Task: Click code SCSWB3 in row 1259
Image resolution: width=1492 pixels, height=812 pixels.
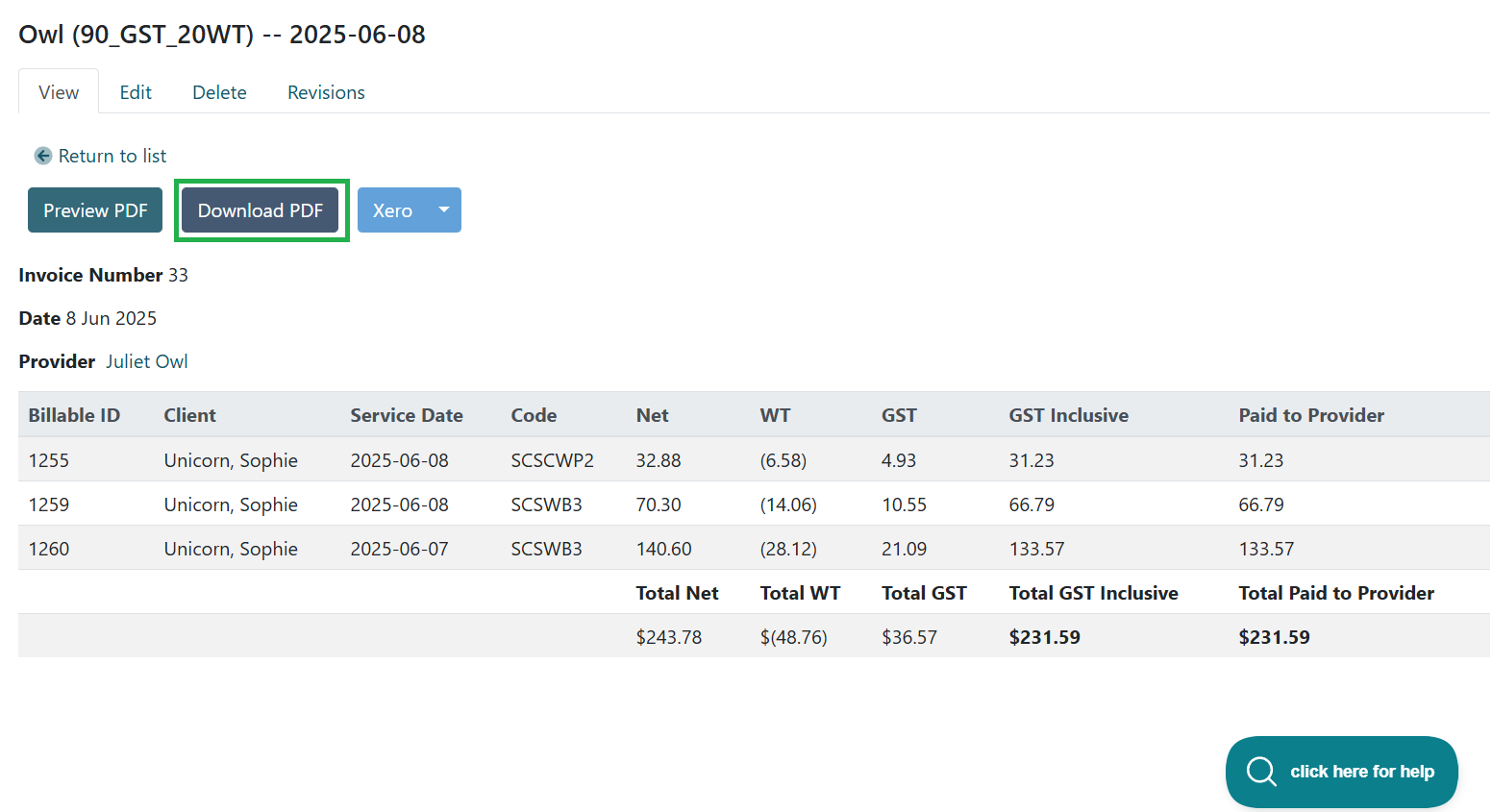Action: [546, 504]
